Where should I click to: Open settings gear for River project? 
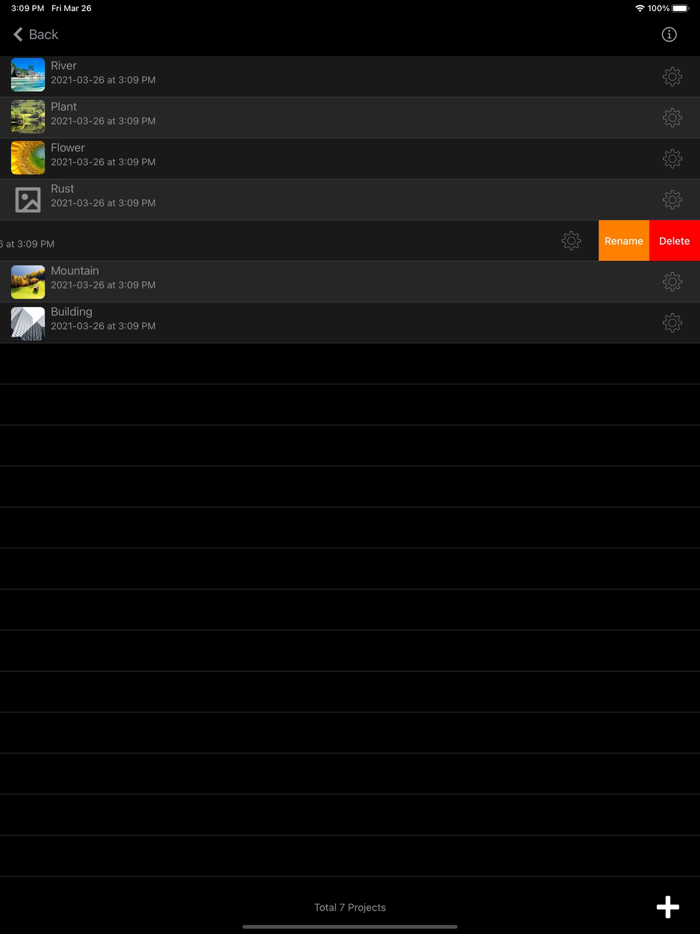click(x=672, y=77)
